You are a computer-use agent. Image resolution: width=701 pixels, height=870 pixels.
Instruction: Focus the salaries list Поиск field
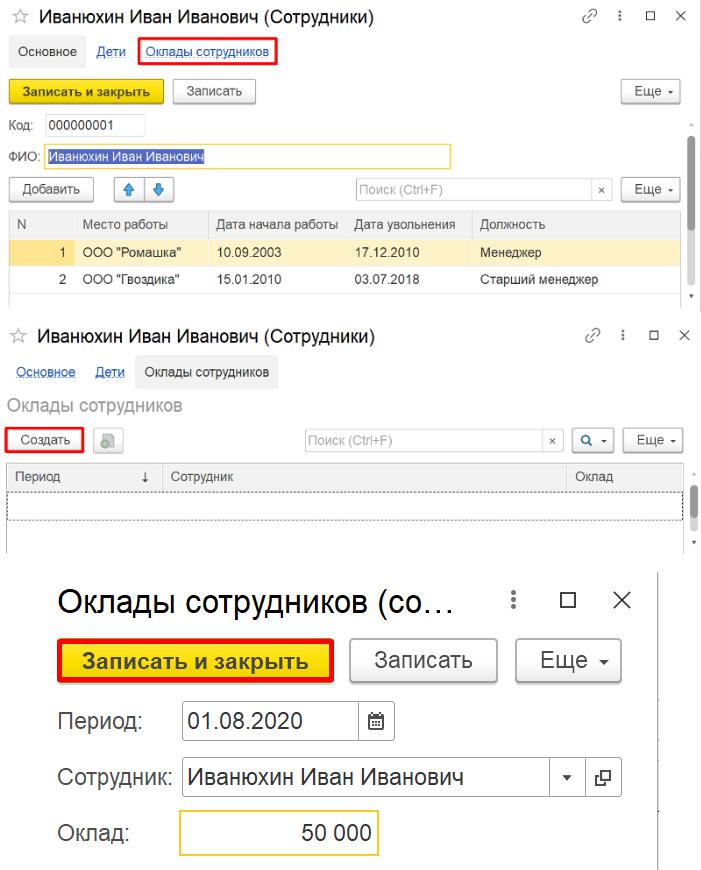[x=423, y=441]
